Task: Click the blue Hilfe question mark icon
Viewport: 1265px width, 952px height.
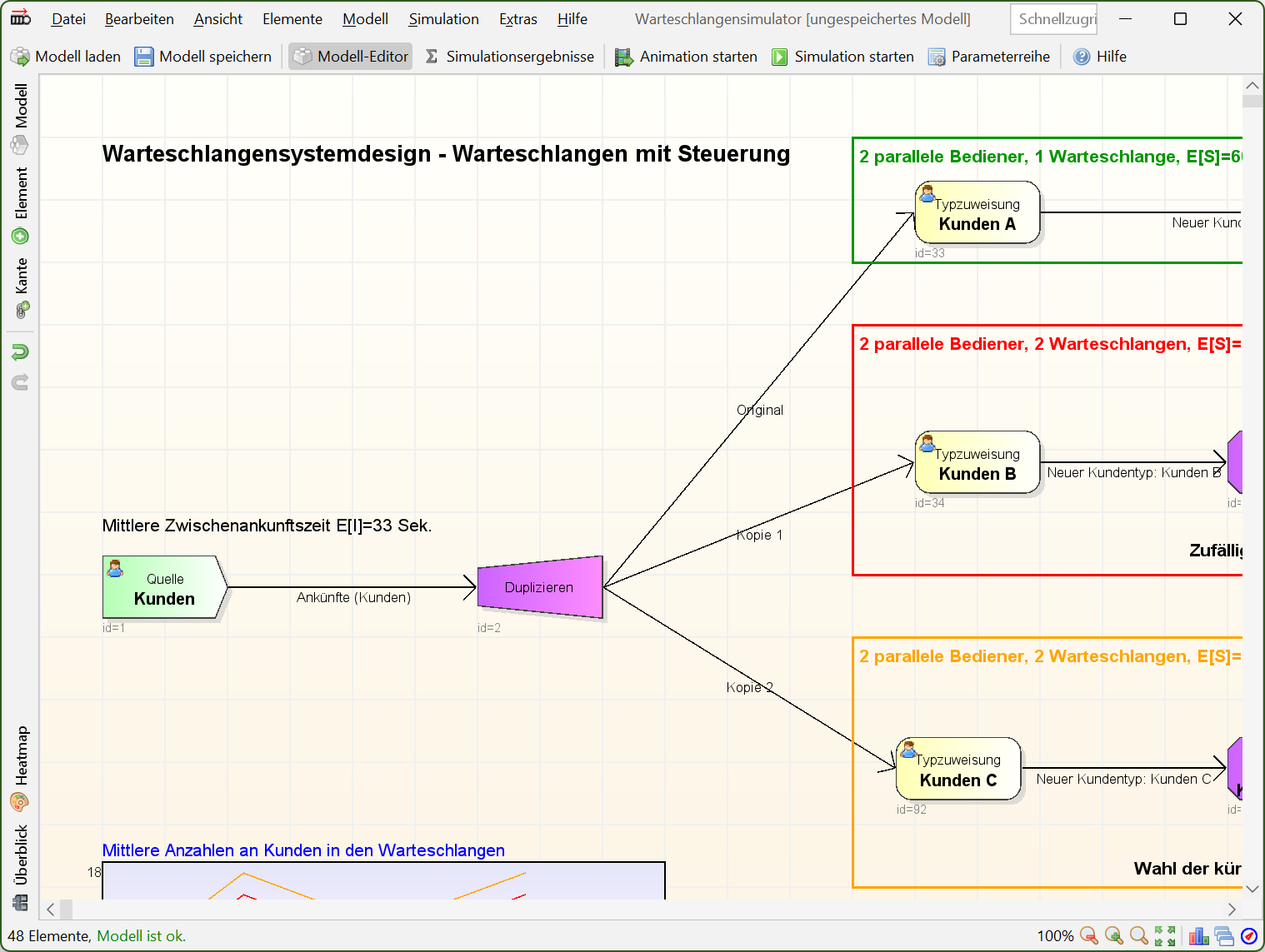Action: (1082, 57)
